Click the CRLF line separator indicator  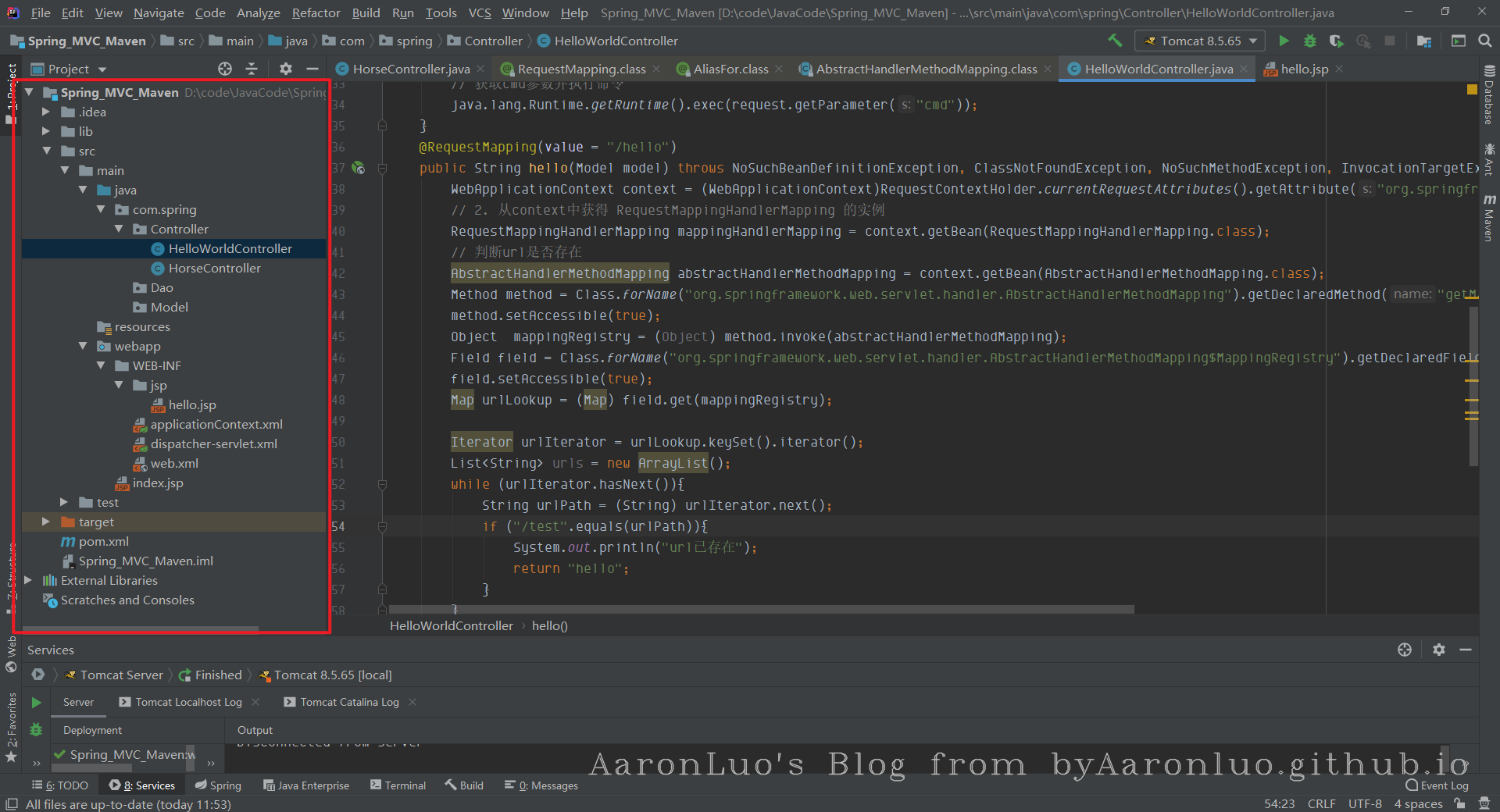coord(1321,803)
